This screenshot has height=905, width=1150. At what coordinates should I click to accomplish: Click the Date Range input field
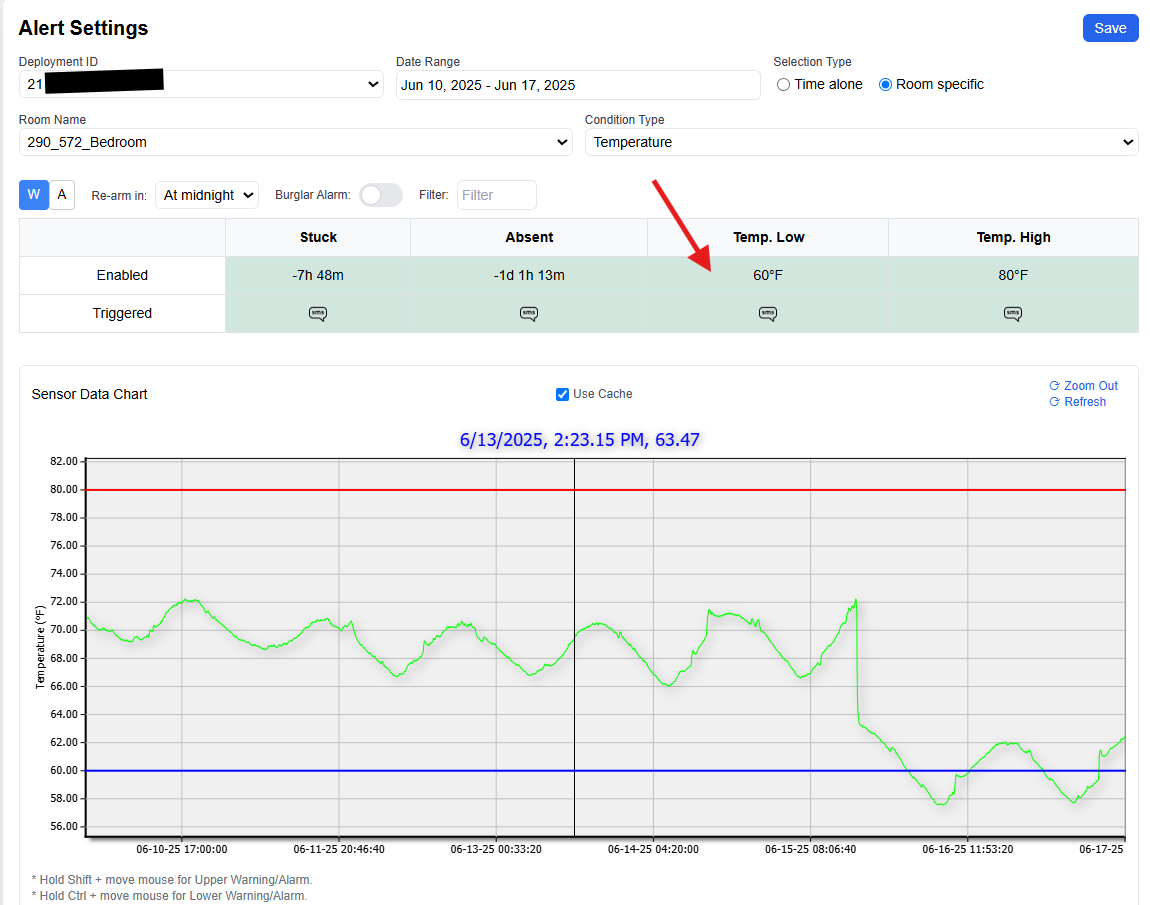577,85
